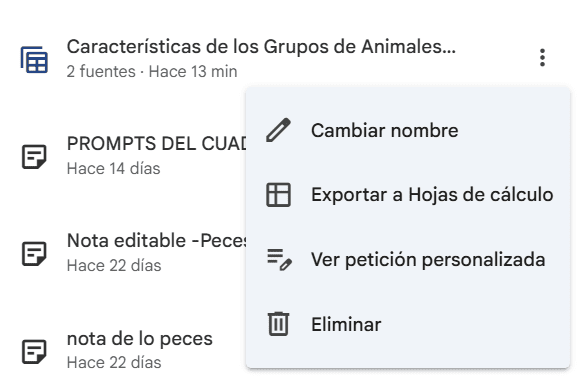Open Características de los Grupos de Animales item

pyautogui.click(x=261, y=47)
